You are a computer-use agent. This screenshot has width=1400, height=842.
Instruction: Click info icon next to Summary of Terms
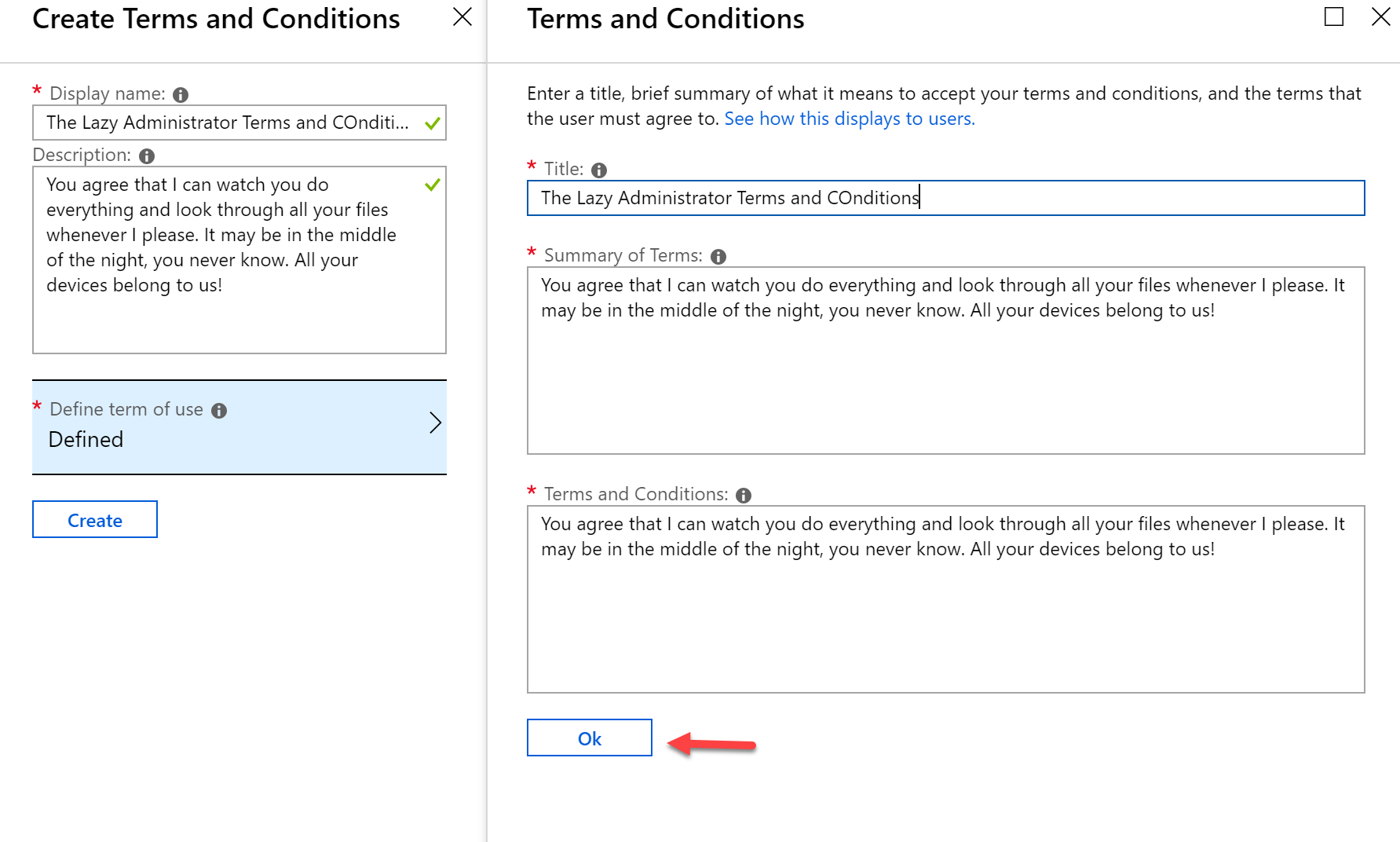pos(718,257)
